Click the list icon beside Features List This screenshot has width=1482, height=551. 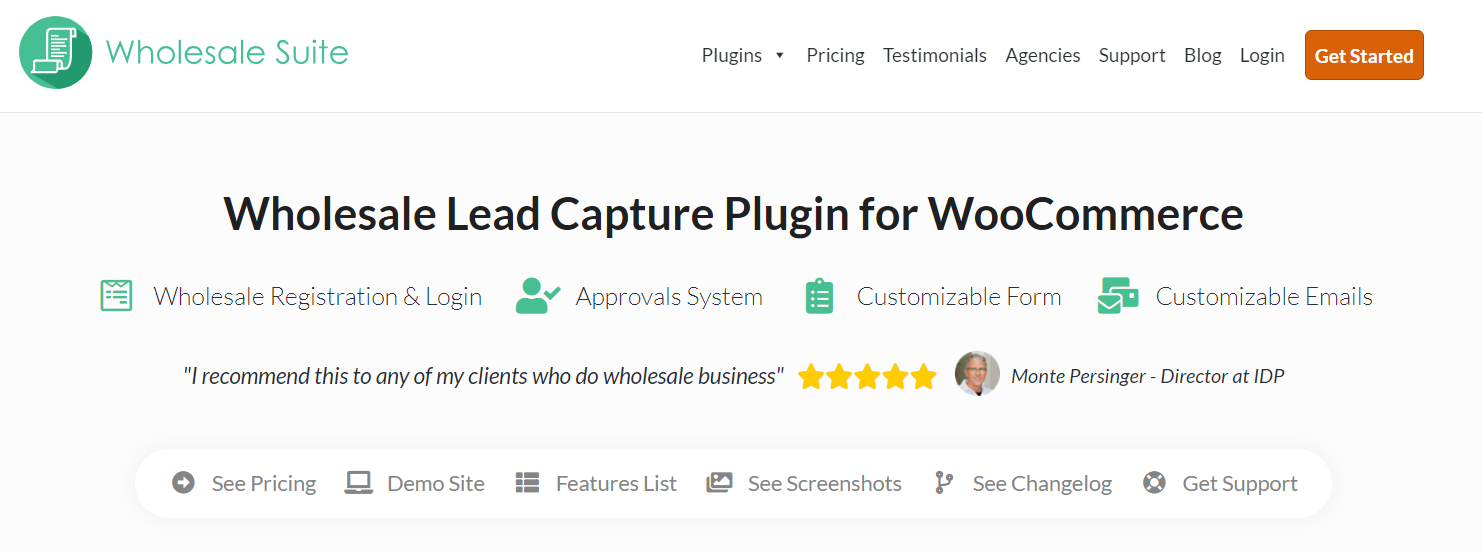[527, 483]
